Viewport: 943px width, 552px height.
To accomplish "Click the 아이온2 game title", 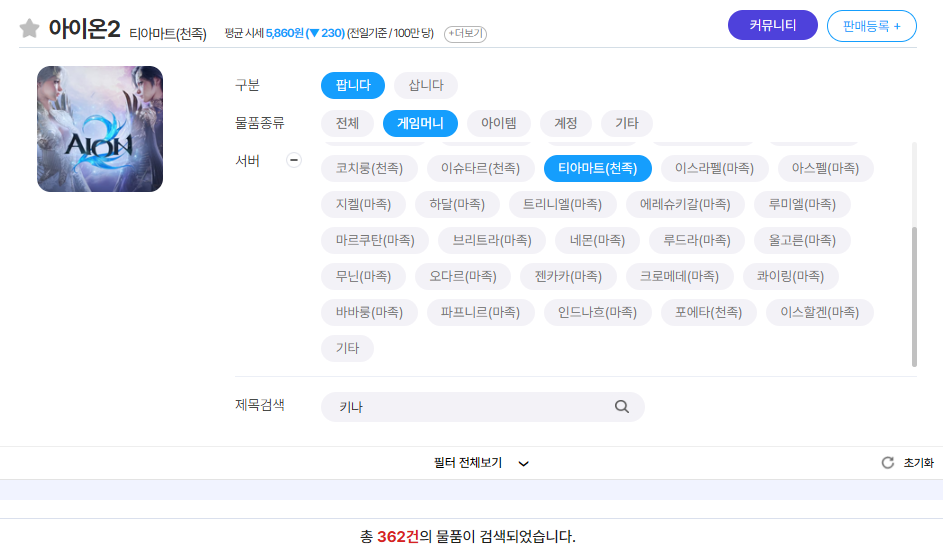I will (x=84, y=29).
